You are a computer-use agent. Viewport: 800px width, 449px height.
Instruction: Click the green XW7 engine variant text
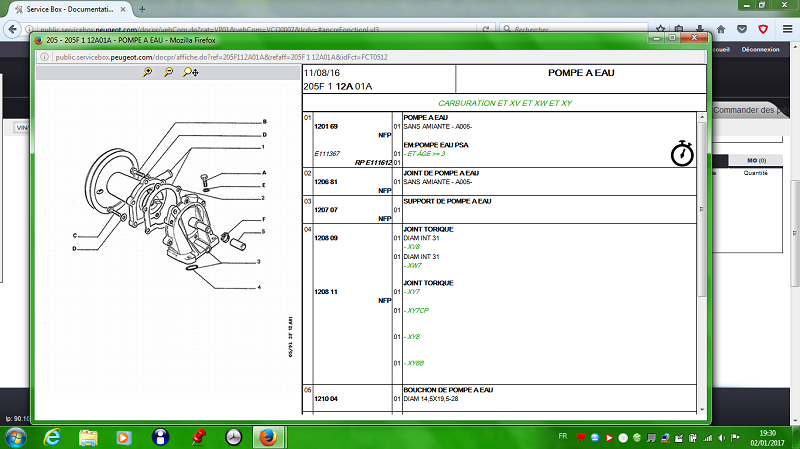pyautogui.click(x=413, y=266)
